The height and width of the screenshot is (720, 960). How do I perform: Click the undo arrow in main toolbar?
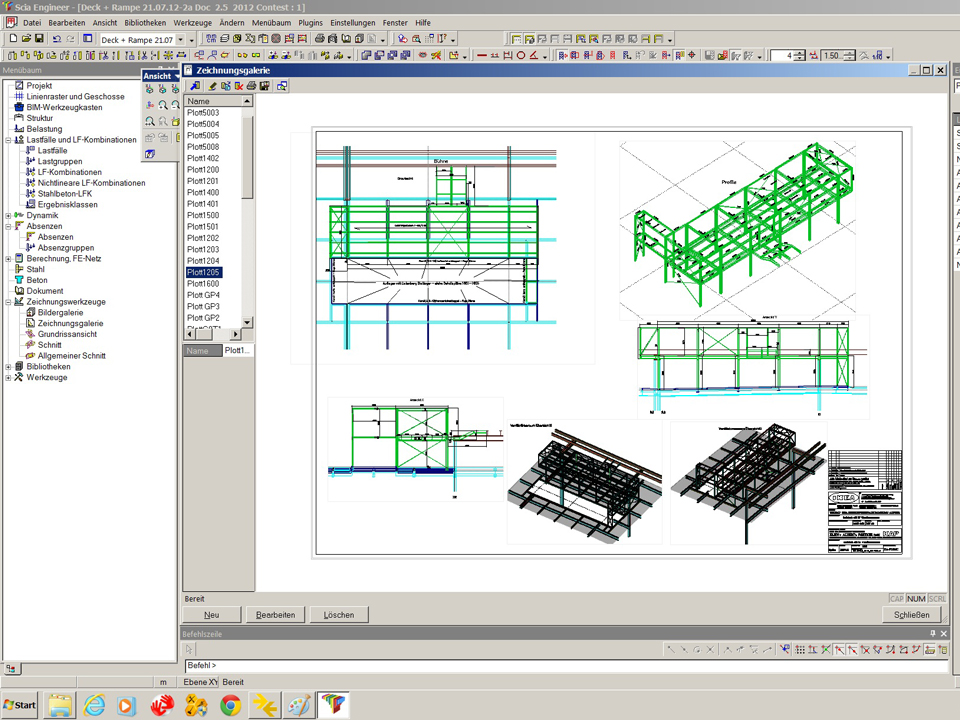56,39
